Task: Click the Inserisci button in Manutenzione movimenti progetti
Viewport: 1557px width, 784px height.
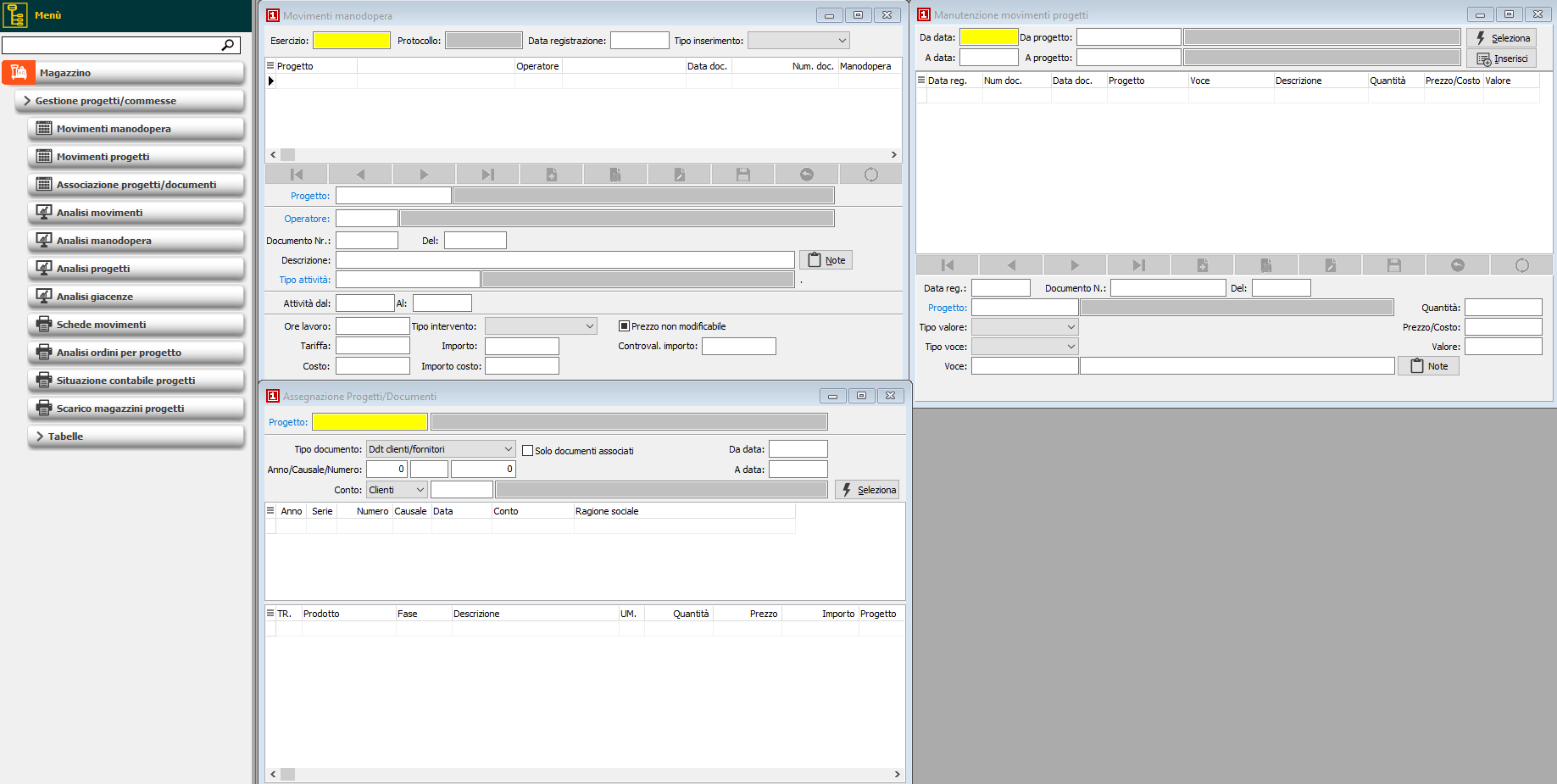Action: pyautogui.click(x=1501, y=58)
